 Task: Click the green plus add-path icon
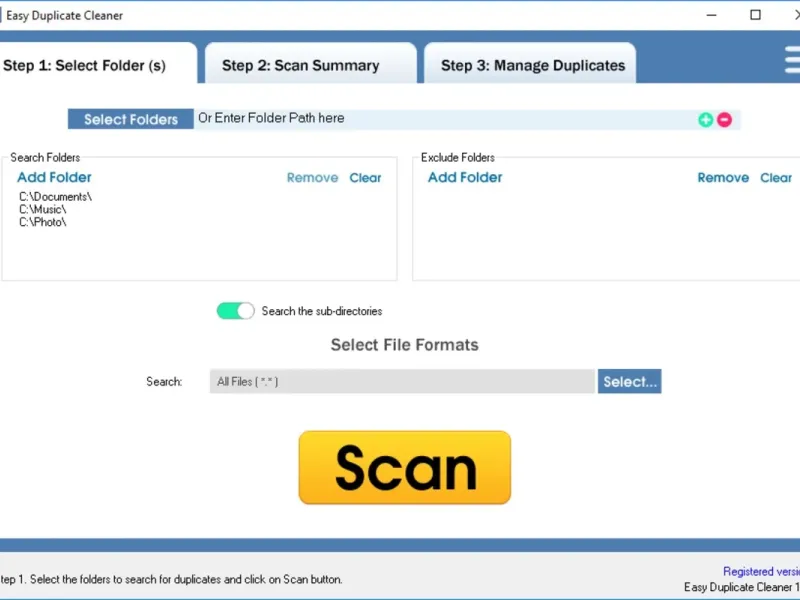pyautogui.click(x=706, y=120)
